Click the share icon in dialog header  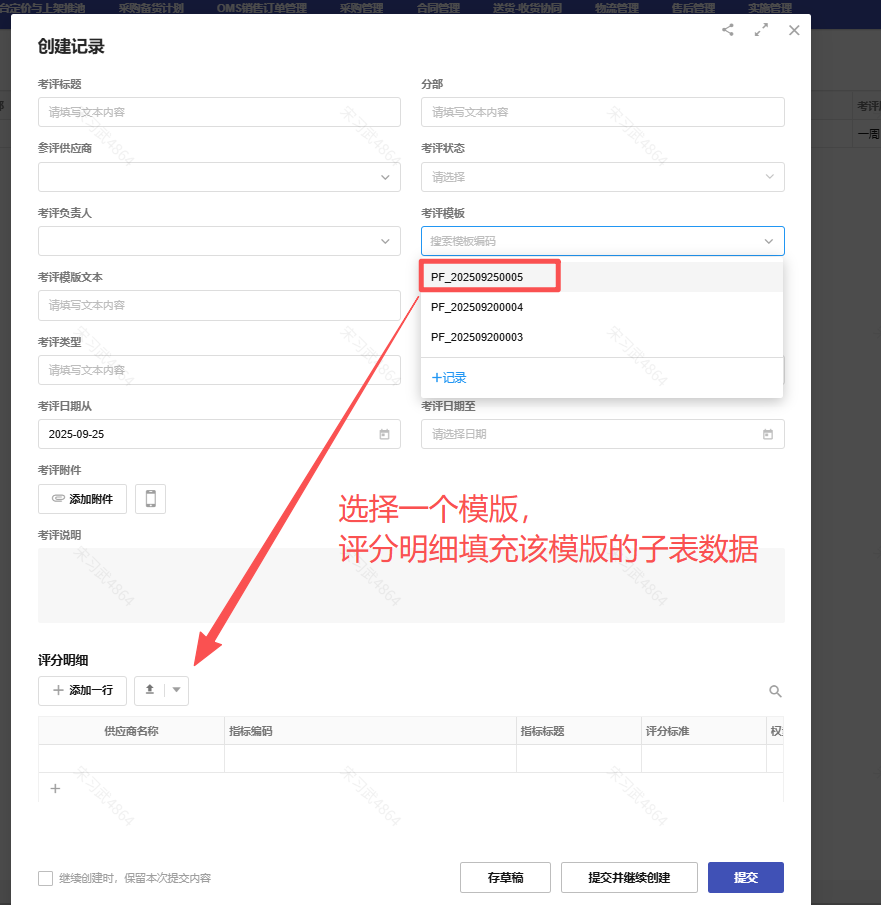click(728, 30)
